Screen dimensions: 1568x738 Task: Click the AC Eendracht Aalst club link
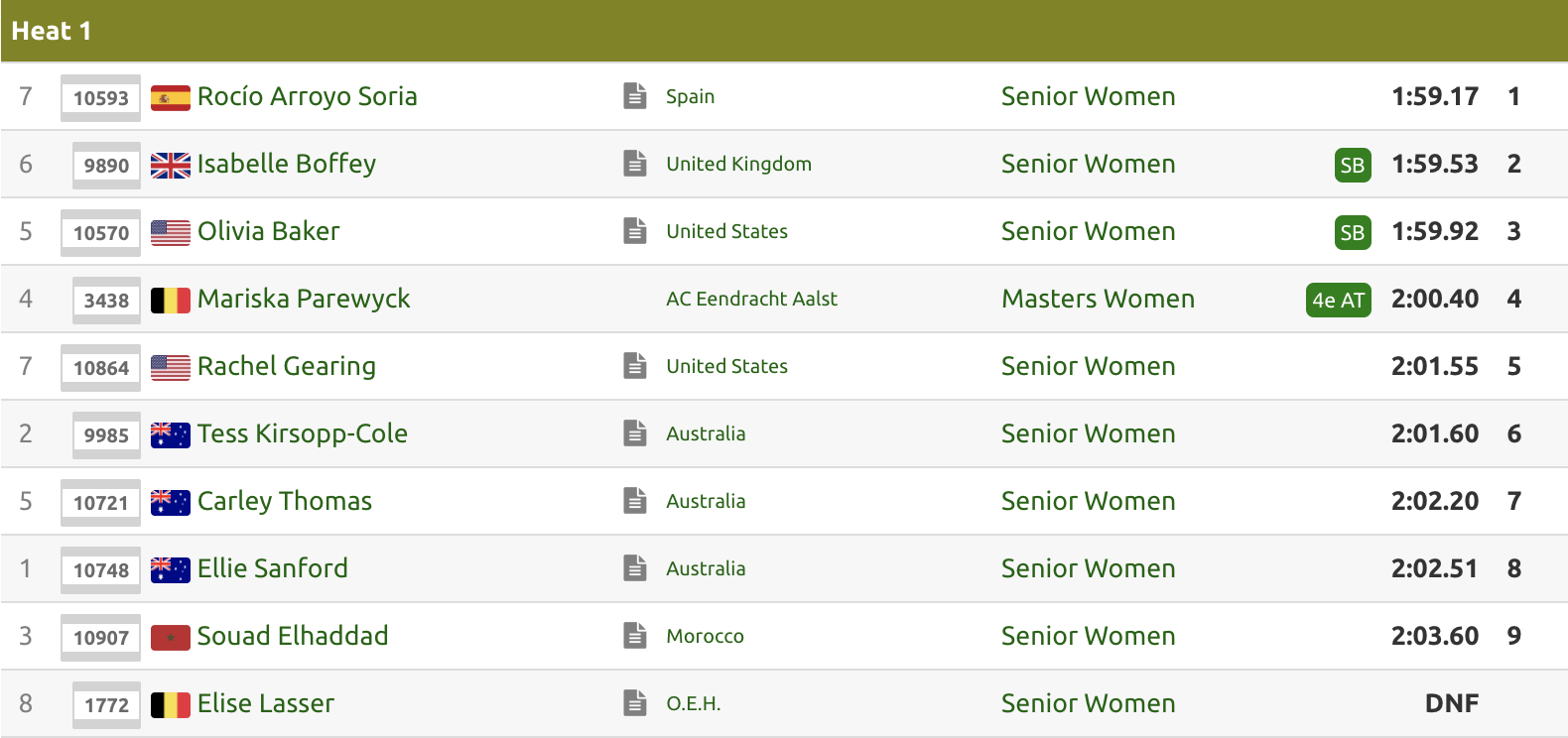[x=751, y=299]
